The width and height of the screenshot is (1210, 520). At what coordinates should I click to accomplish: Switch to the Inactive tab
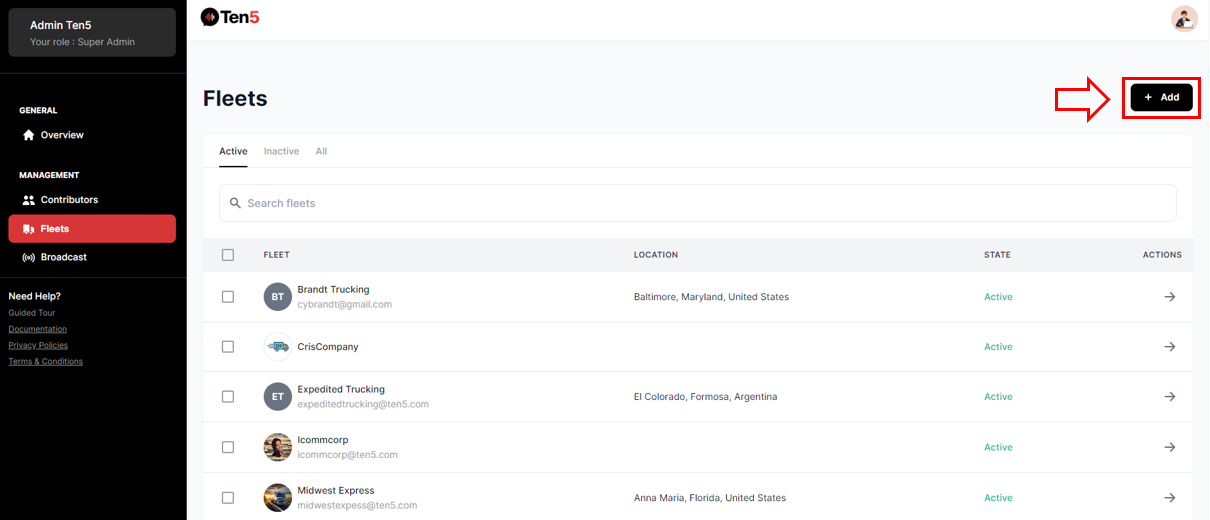[x=281, y=151]
